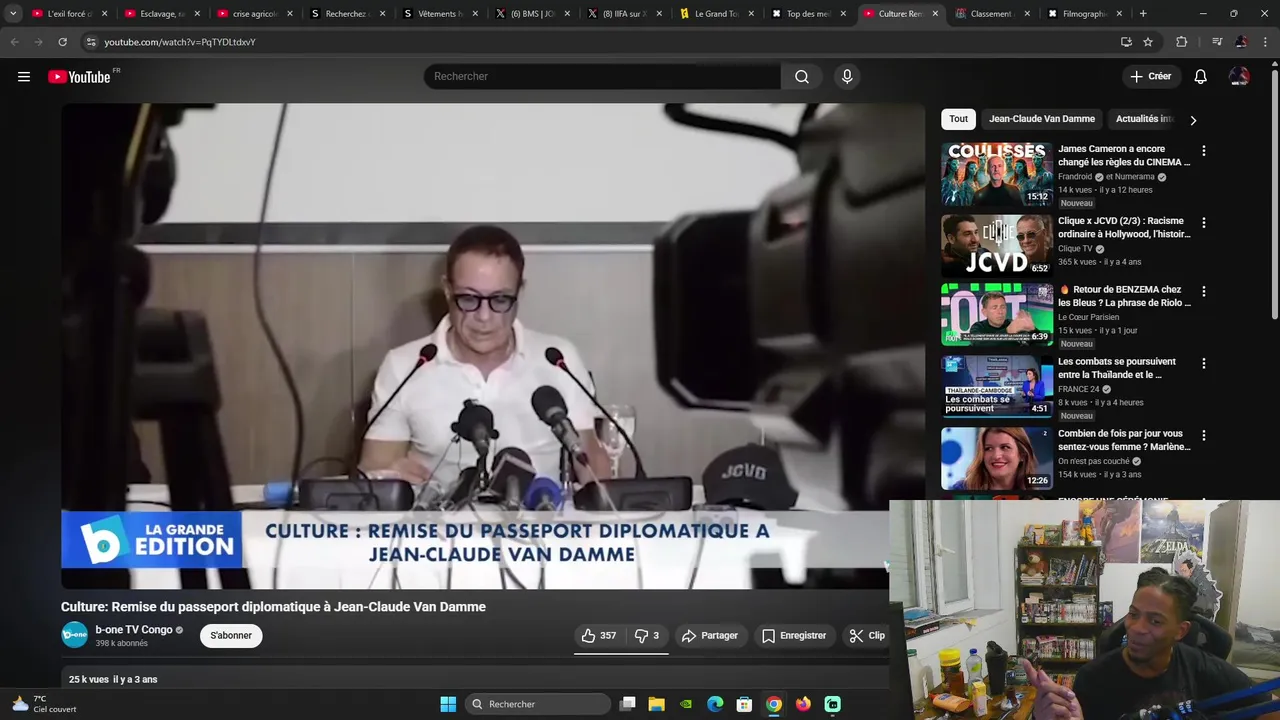
Task: Select the 'Actualités' filter chip
Action: pos(1144,119)
